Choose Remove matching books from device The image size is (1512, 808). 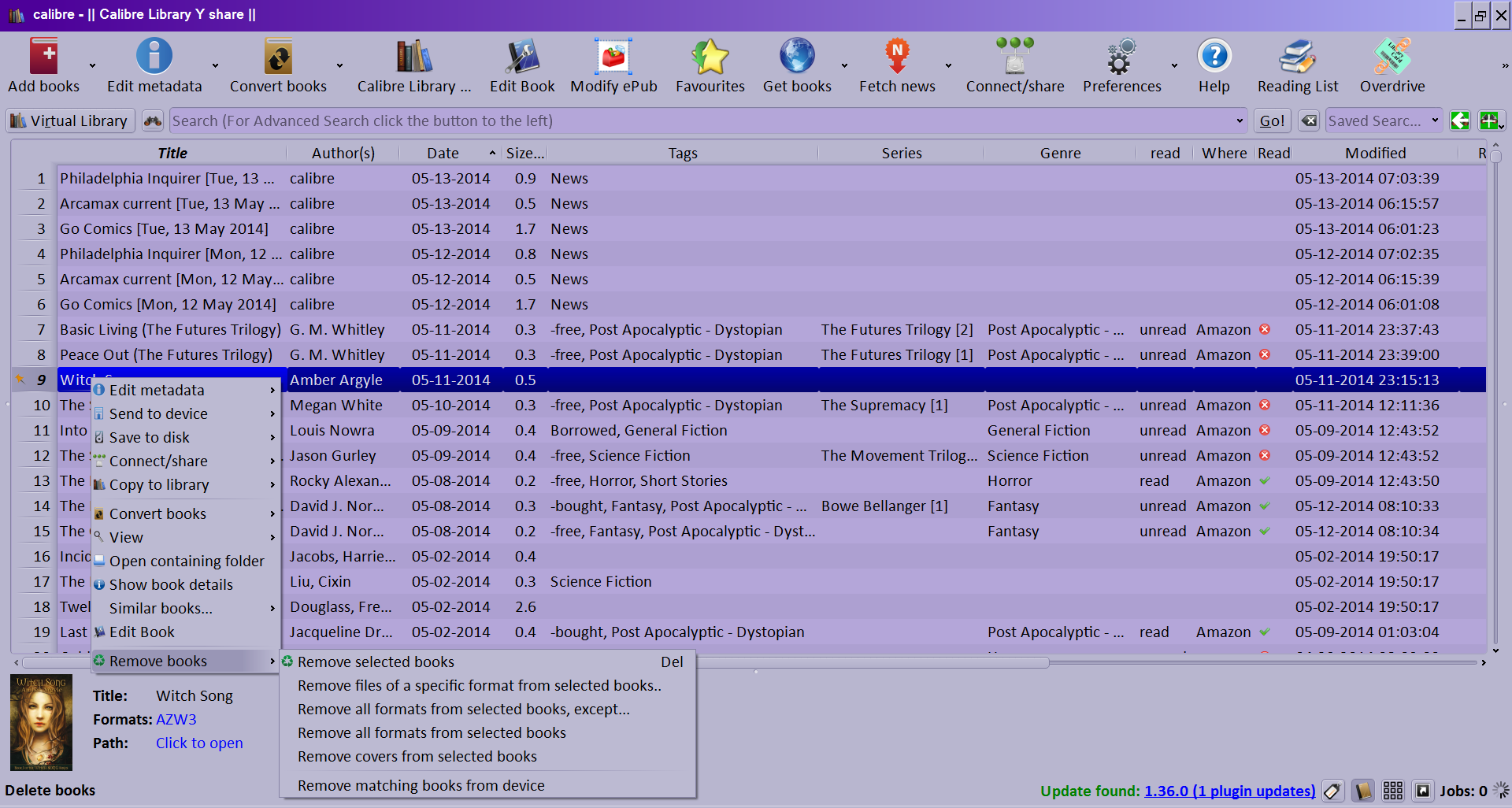(487, 785)
